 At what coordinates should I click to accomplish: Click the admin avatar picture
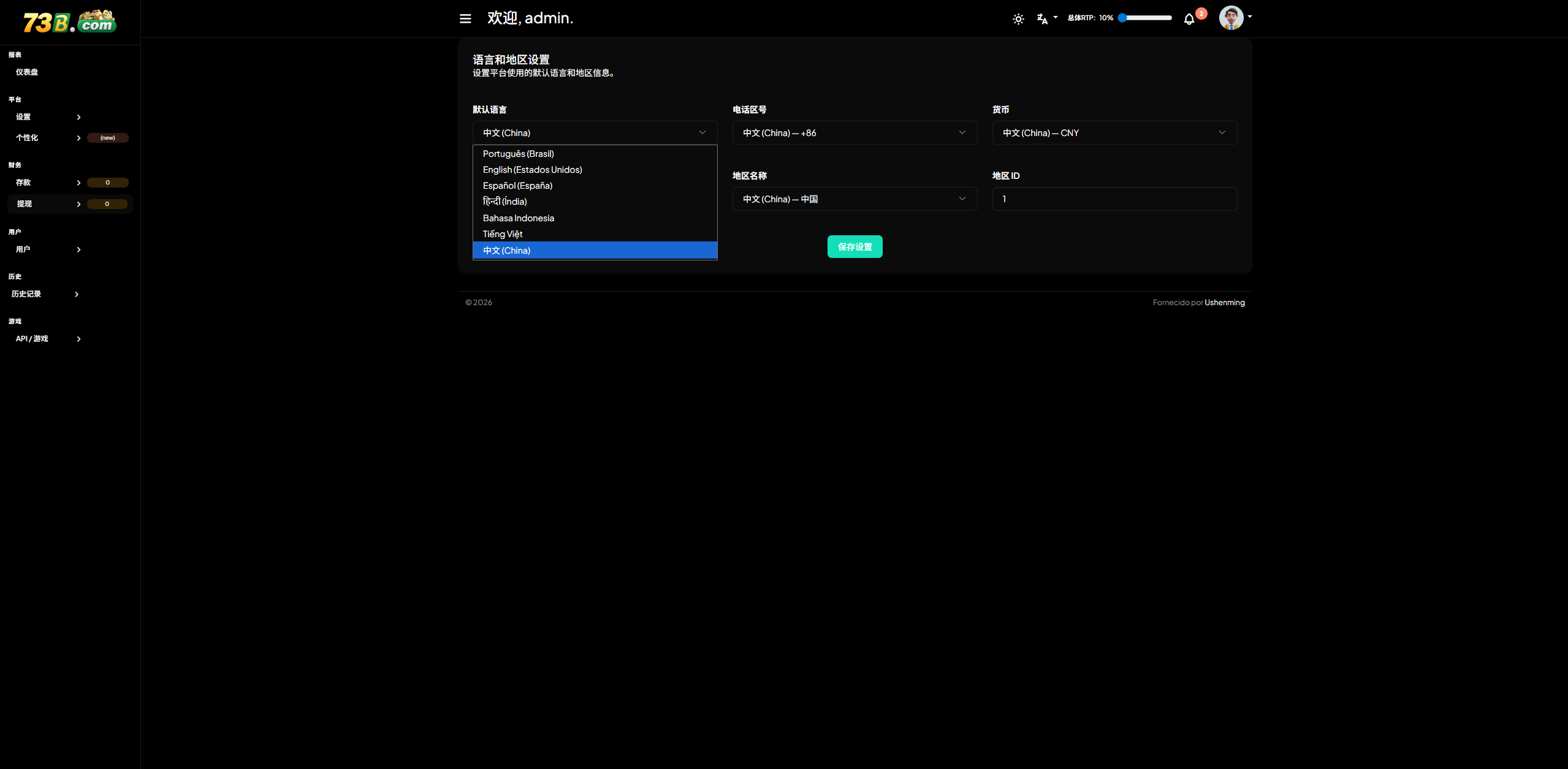(1231, 18)
